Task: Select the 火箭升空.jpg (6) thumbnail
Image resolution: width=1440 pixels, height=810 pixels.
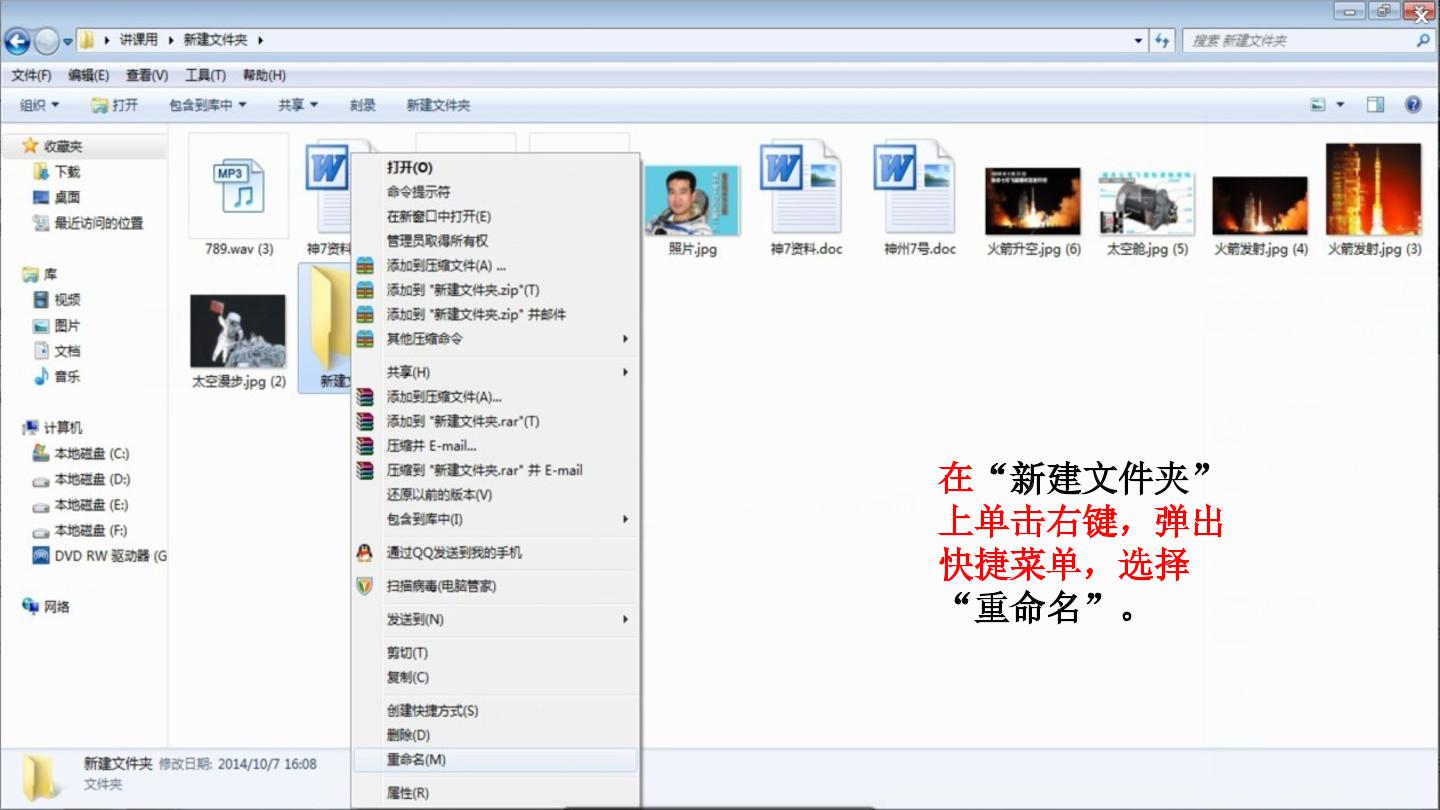Action: (x=1033, y=201)
